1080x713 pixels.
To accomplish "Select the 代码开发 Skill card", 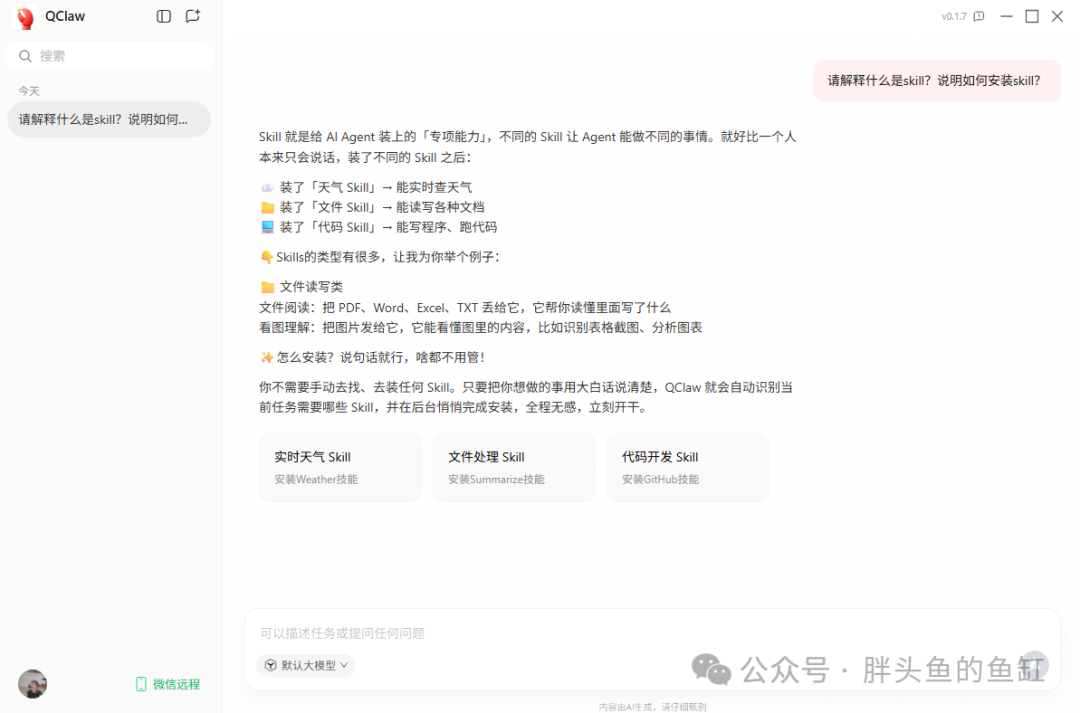I will [x=687, y=467].
